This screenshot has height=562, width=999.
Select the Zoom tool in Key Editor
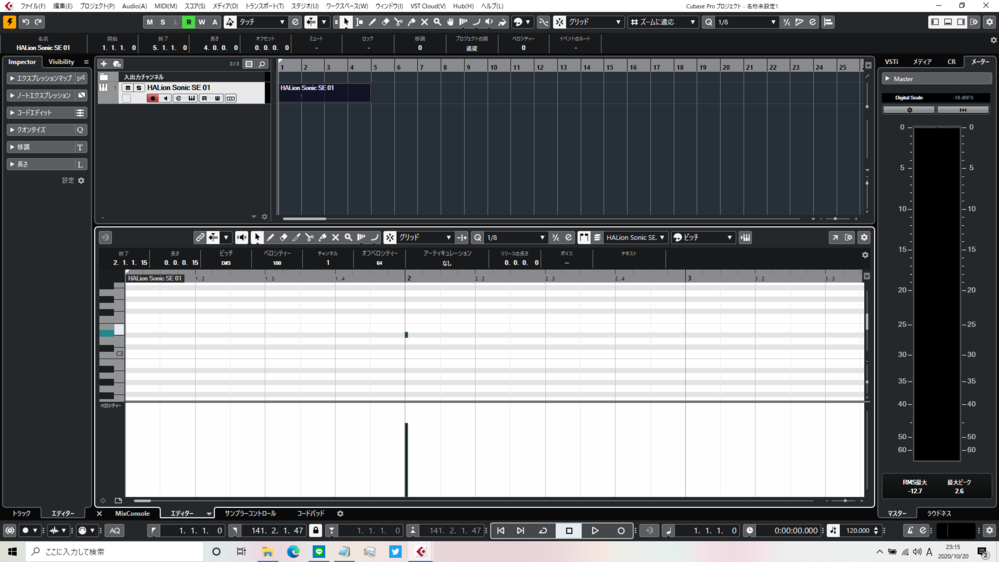click(x=349, y=238)
